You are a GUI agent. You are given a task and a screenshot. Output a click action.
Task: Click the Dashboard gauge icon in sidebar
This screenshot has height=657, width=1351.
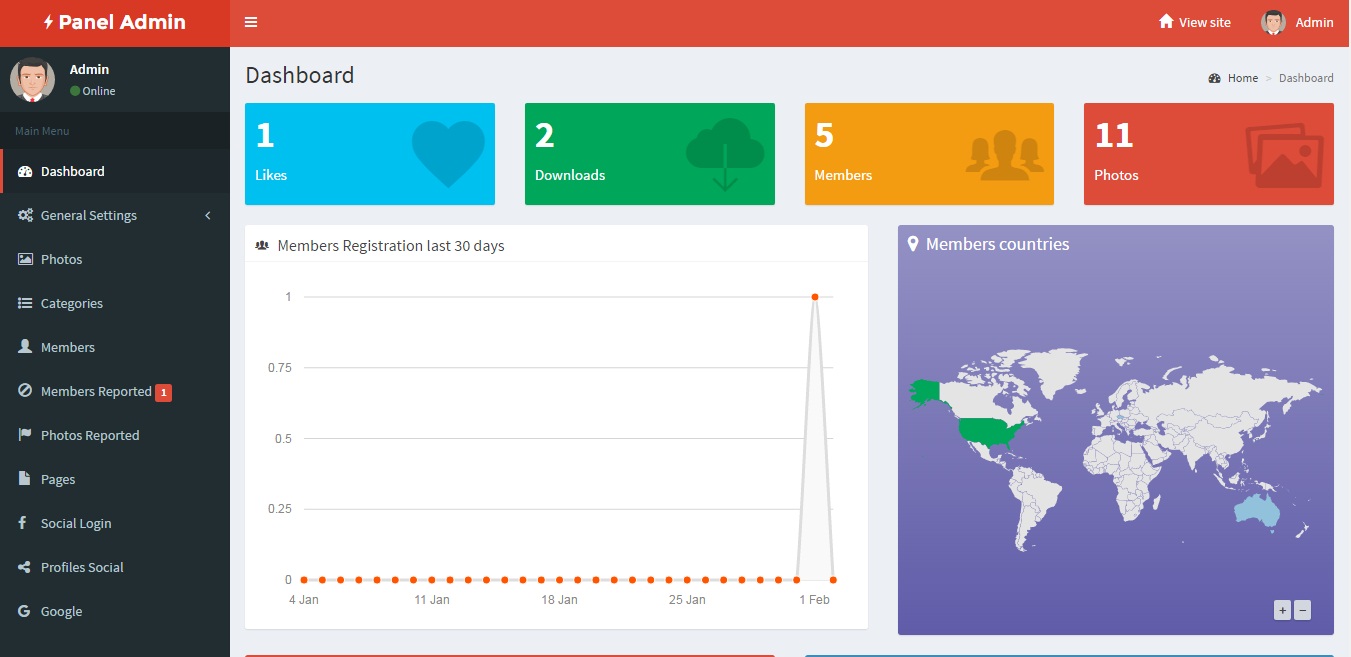25,171
